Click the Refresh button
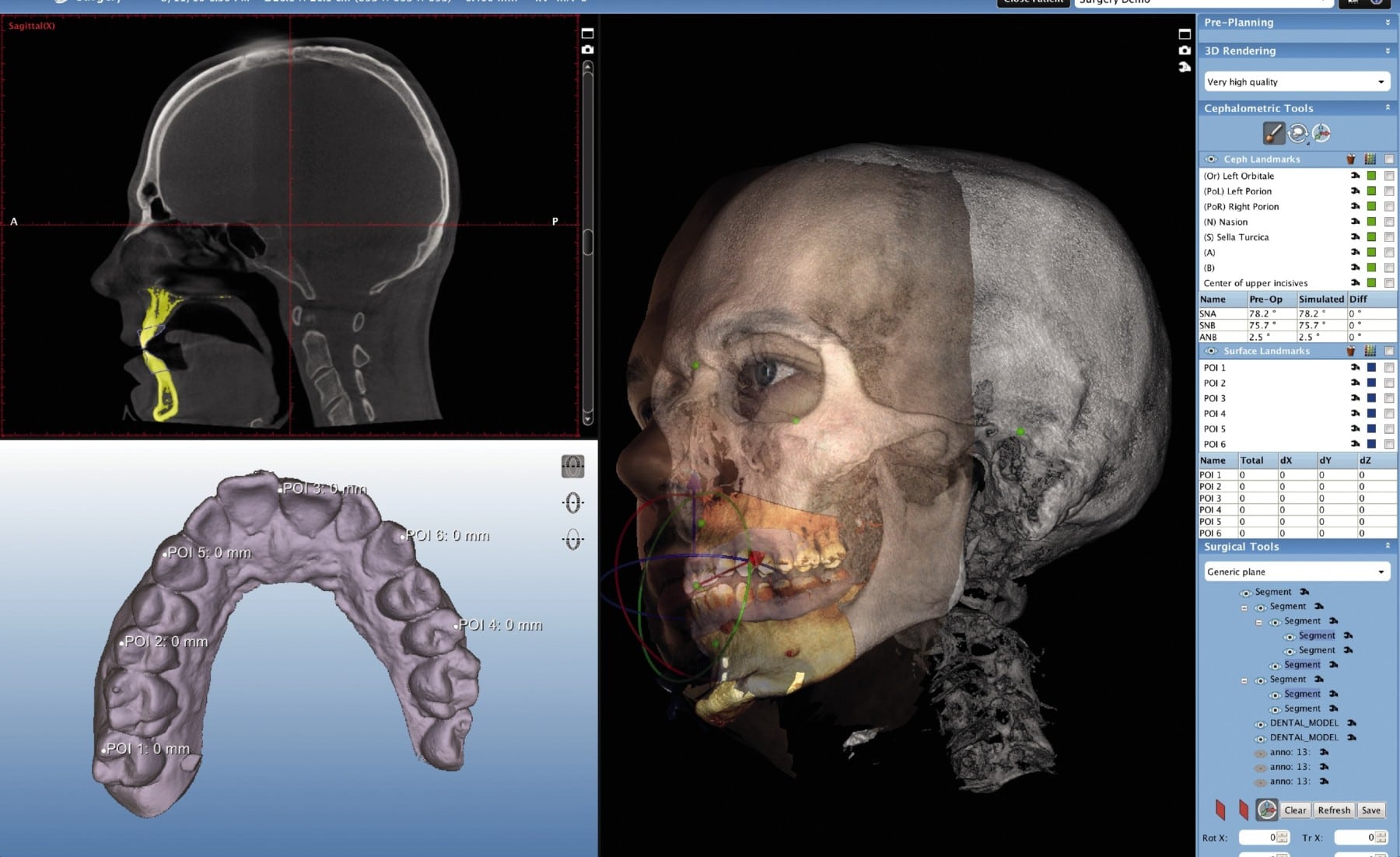 tap(1333, 810)
